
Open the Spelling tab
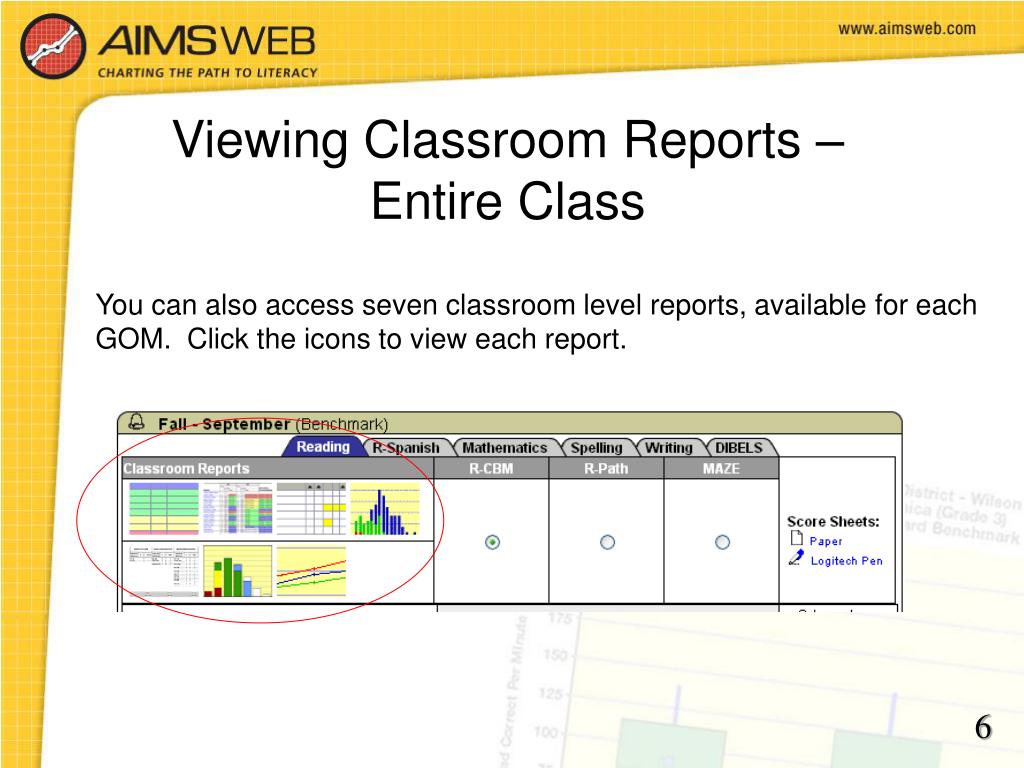click(596, 447)
